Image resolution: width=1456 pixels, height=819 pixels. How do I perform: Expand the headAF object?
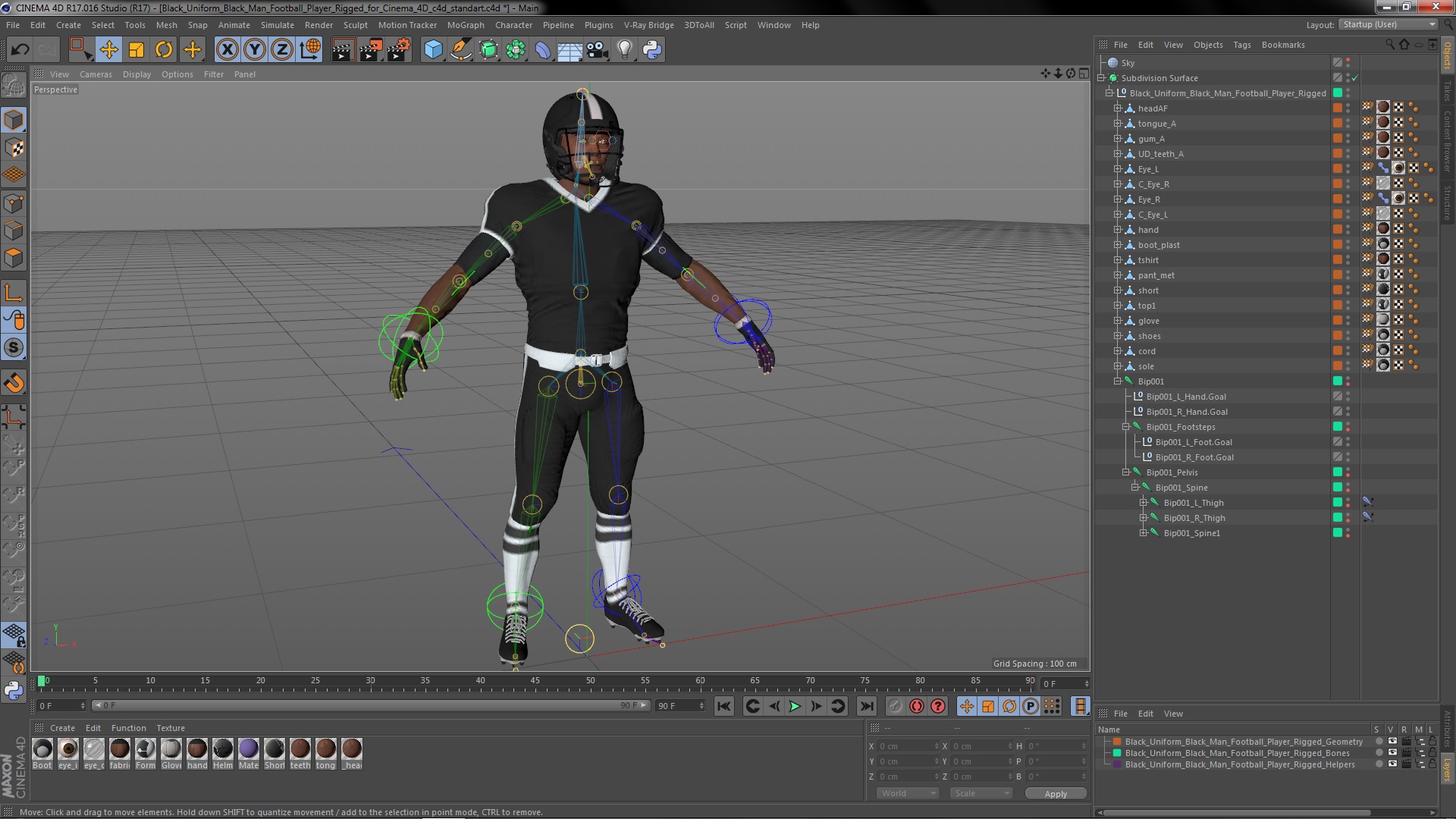pyautogui.click(x=1117, y=108)
